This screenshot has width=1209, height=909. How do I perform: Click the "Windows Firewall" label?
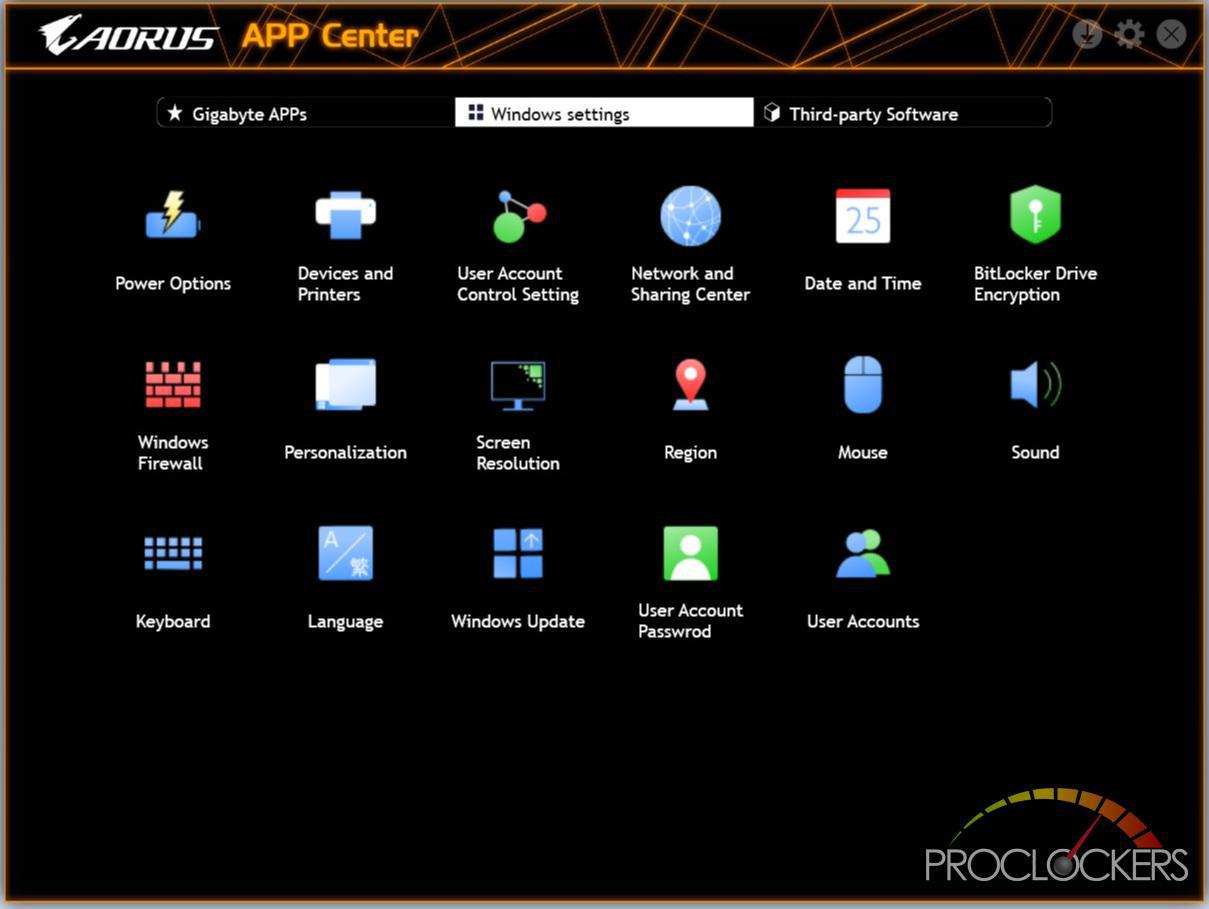pos(173,453)
